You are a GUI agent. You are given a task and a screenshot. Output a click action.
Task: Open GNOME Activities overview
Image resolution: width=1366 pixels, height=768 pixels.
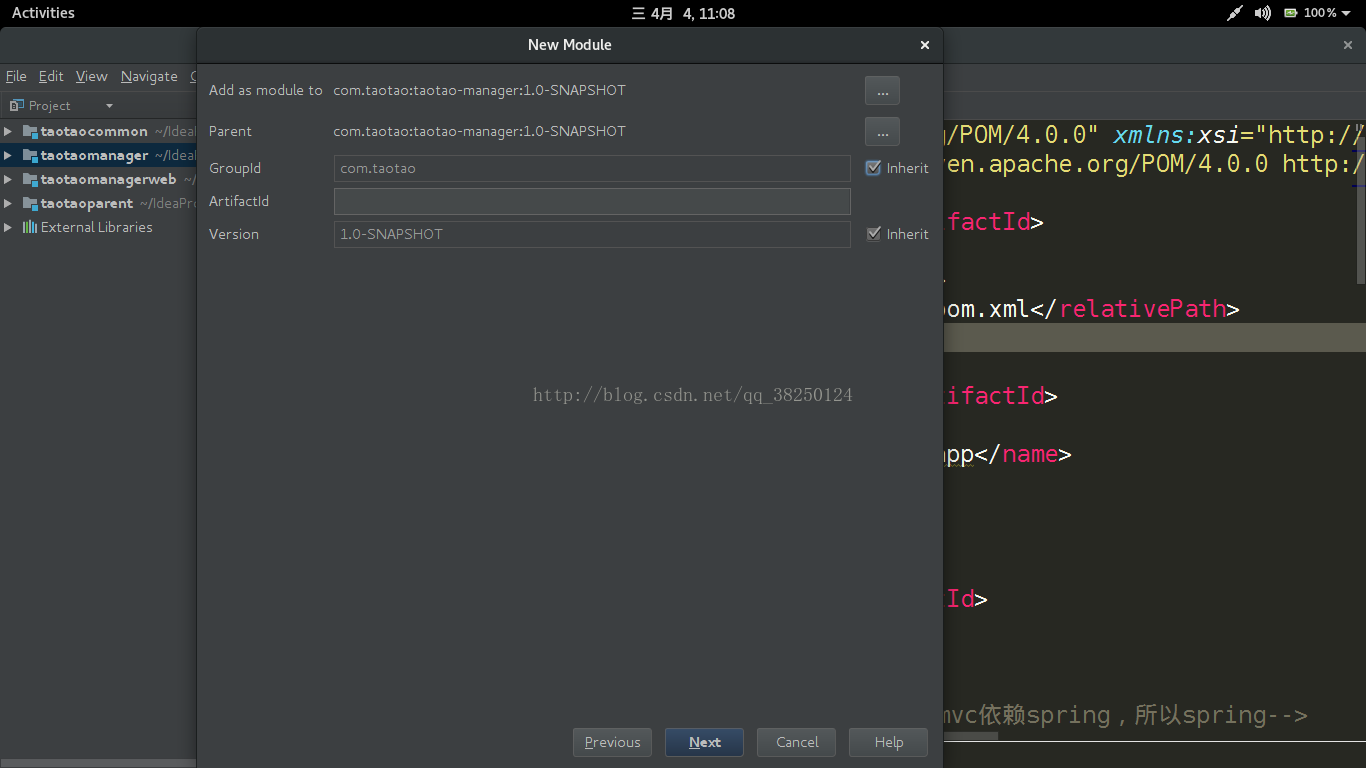coord(43,13)
